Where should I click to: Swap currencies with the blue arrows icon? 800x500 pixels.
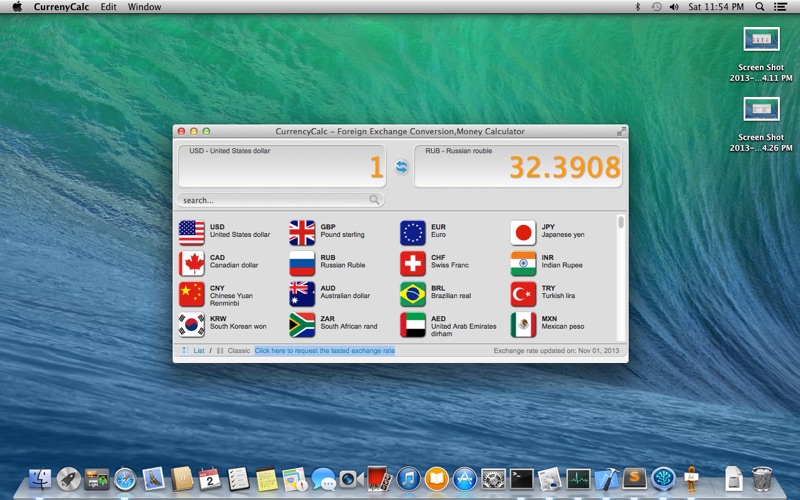(402, 166)
